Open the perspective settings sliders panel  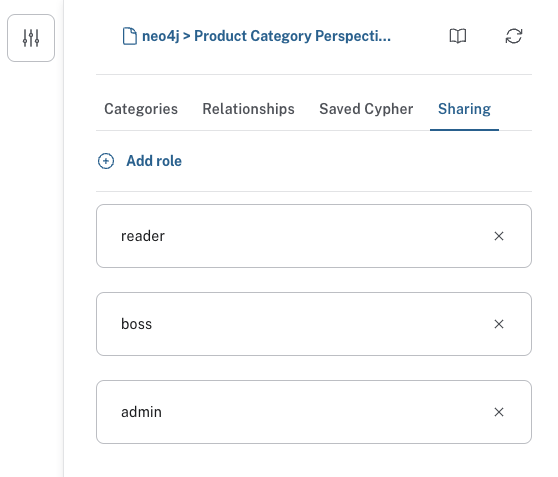31,38
